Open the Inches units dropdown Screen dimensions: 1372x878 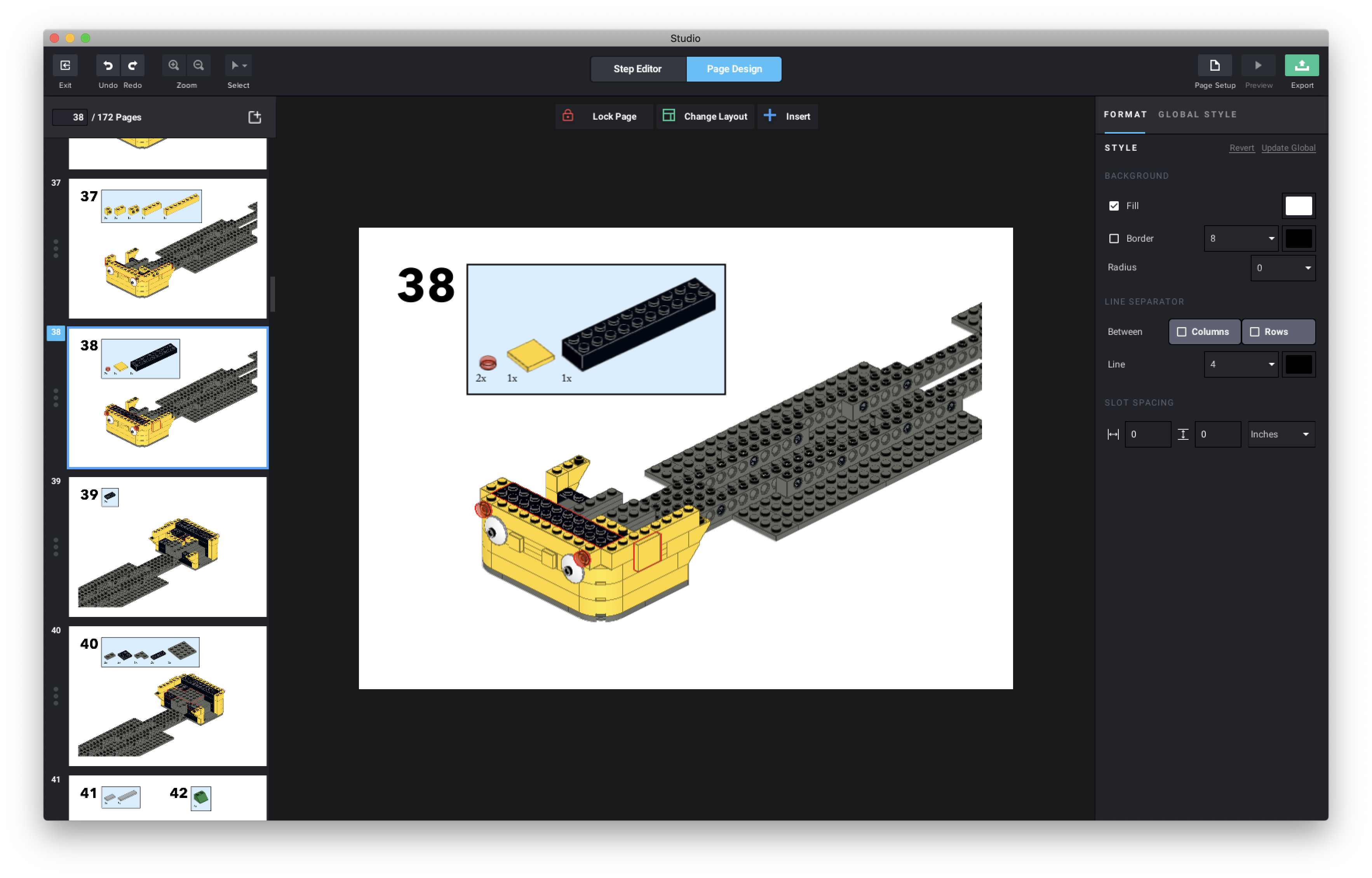tap(1281, 434)
